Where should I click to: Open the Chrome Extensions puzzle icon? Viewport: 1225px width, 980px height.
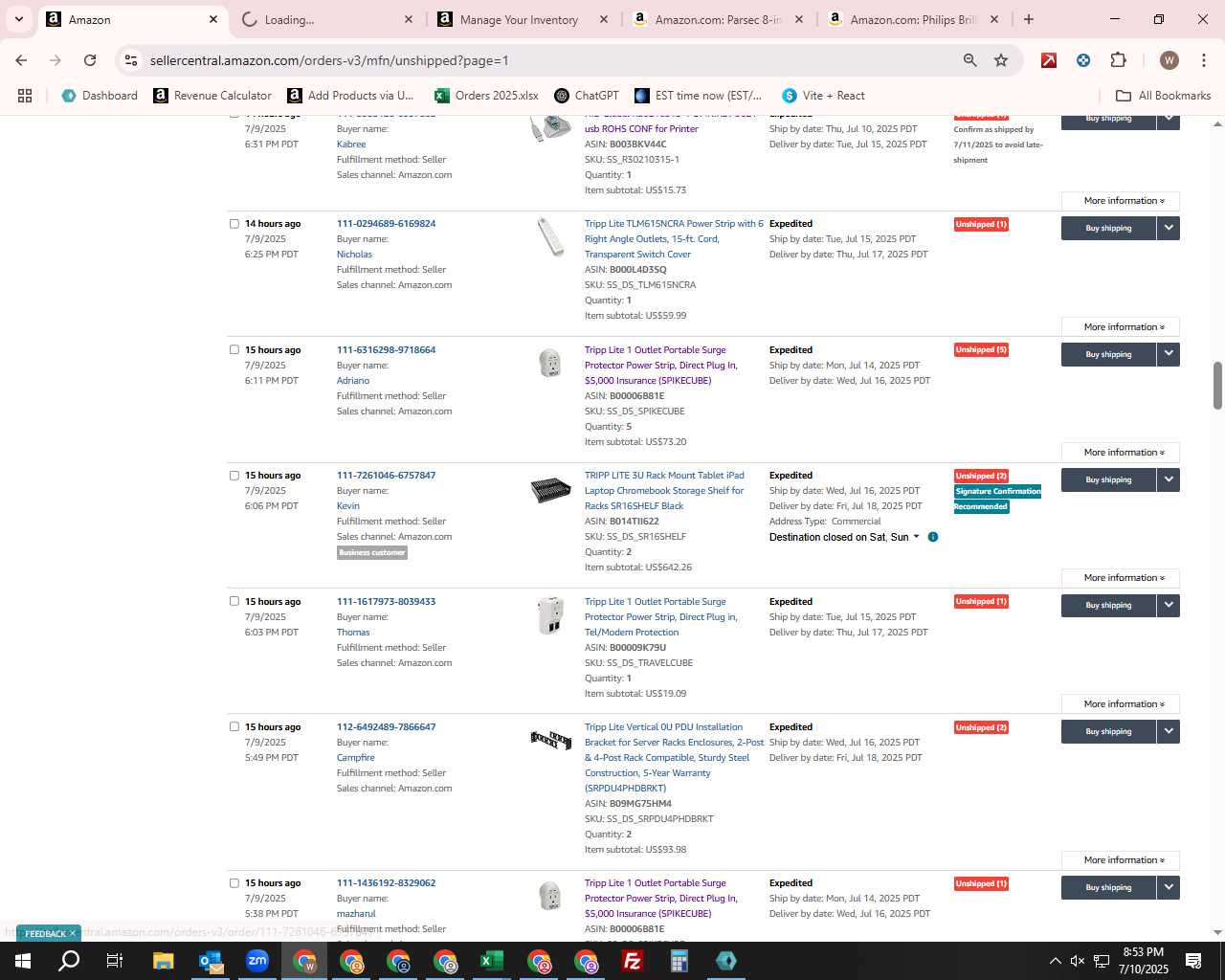1118,60
